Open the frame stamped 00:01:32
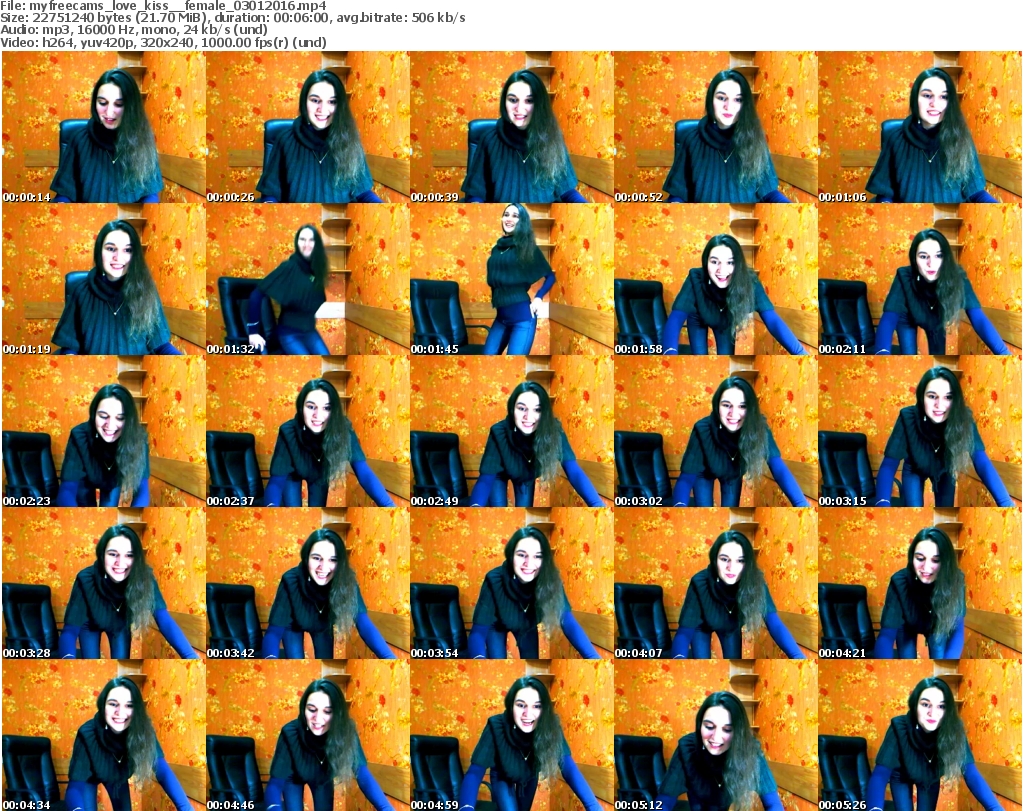This screenshot has width=1024, height=811. point(308,279)
